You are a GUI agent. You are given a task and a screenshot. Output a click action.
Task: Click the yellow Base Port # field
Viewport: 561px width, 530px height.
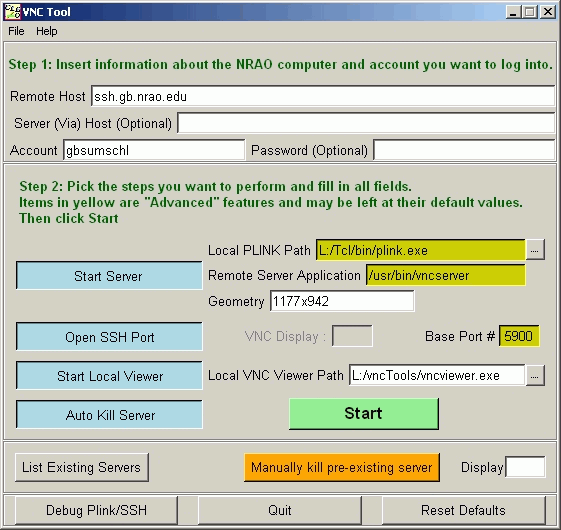519,336
